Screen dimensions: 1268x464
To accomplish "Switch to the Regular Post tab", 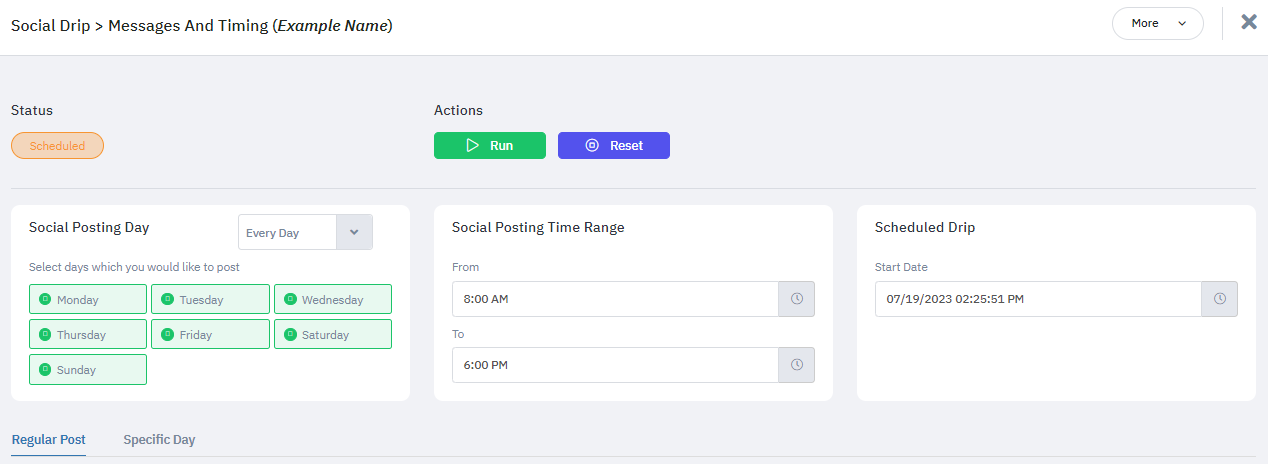I will point(48,439).
